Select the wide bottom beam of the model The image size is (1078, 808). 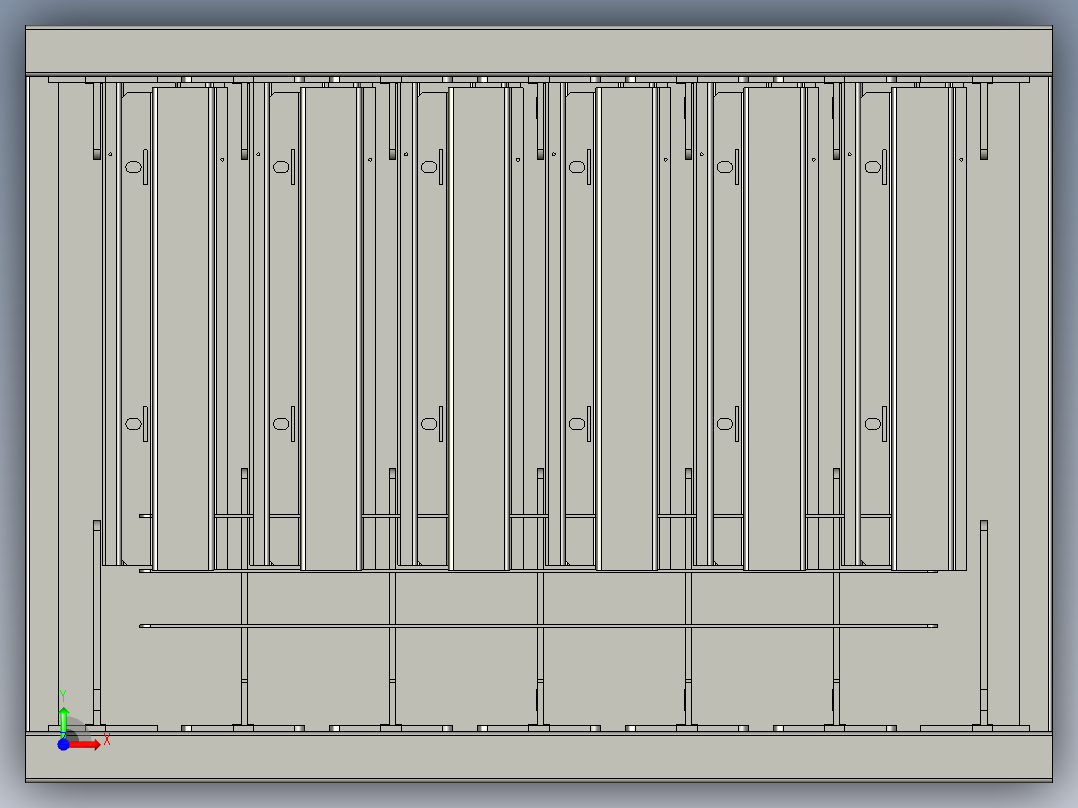click(539, 757)
